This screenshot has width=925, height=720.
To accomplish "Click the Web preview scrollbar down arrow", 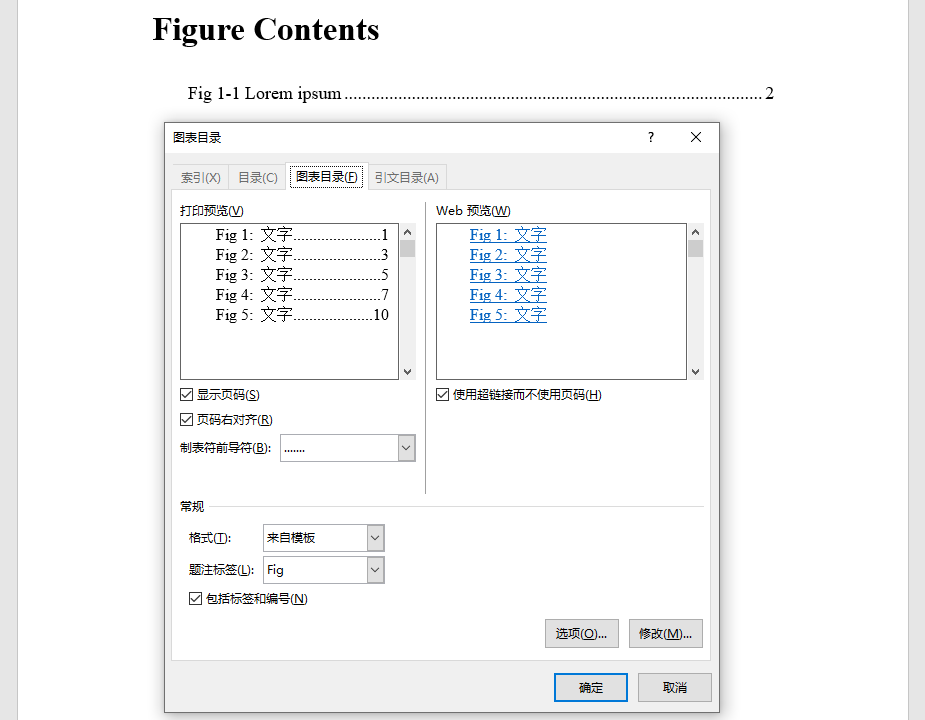I will pos(694,371).
